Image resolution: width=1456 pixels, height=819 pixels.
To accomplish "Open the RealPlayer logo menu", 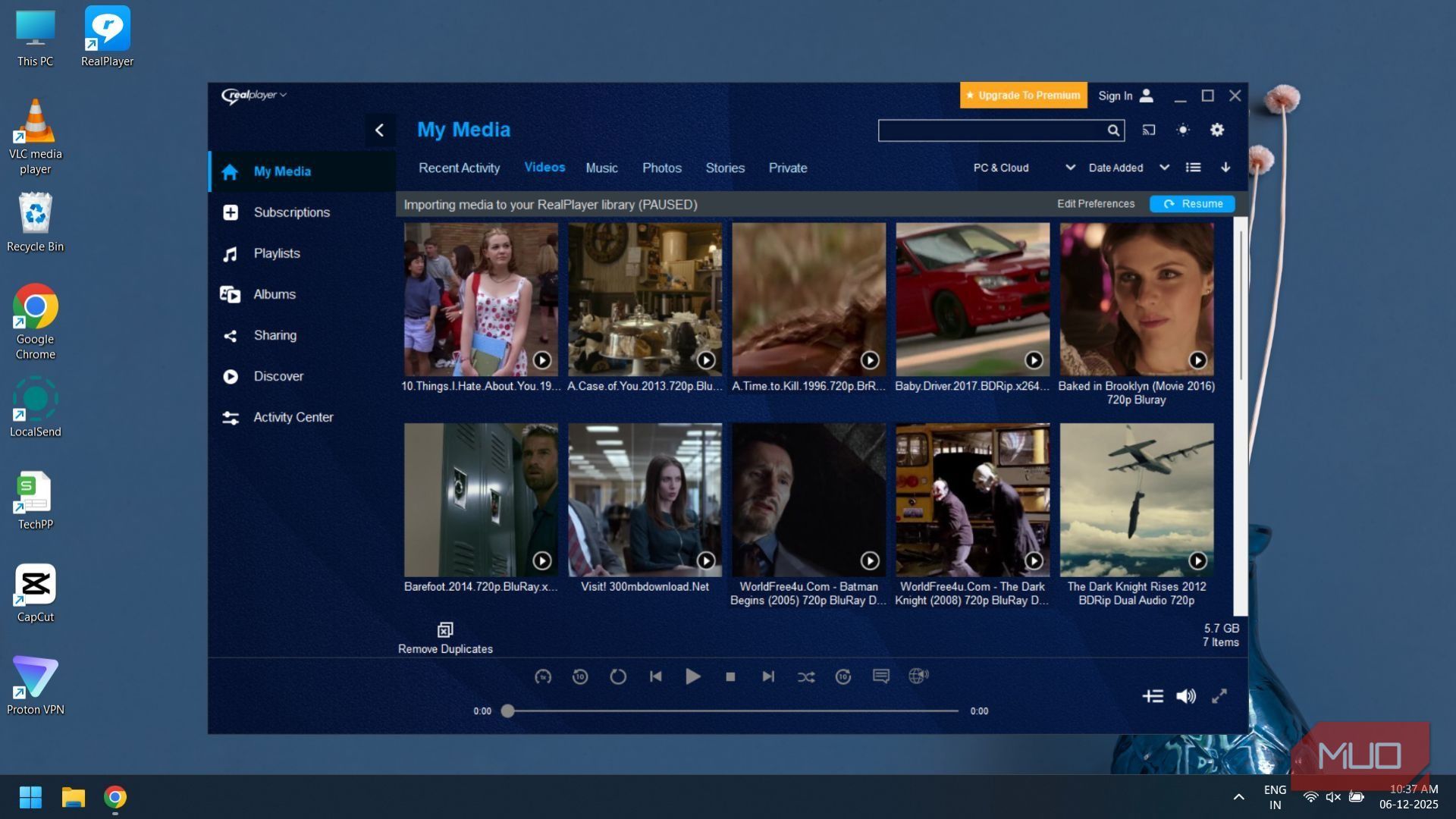I will coord(253,96).
